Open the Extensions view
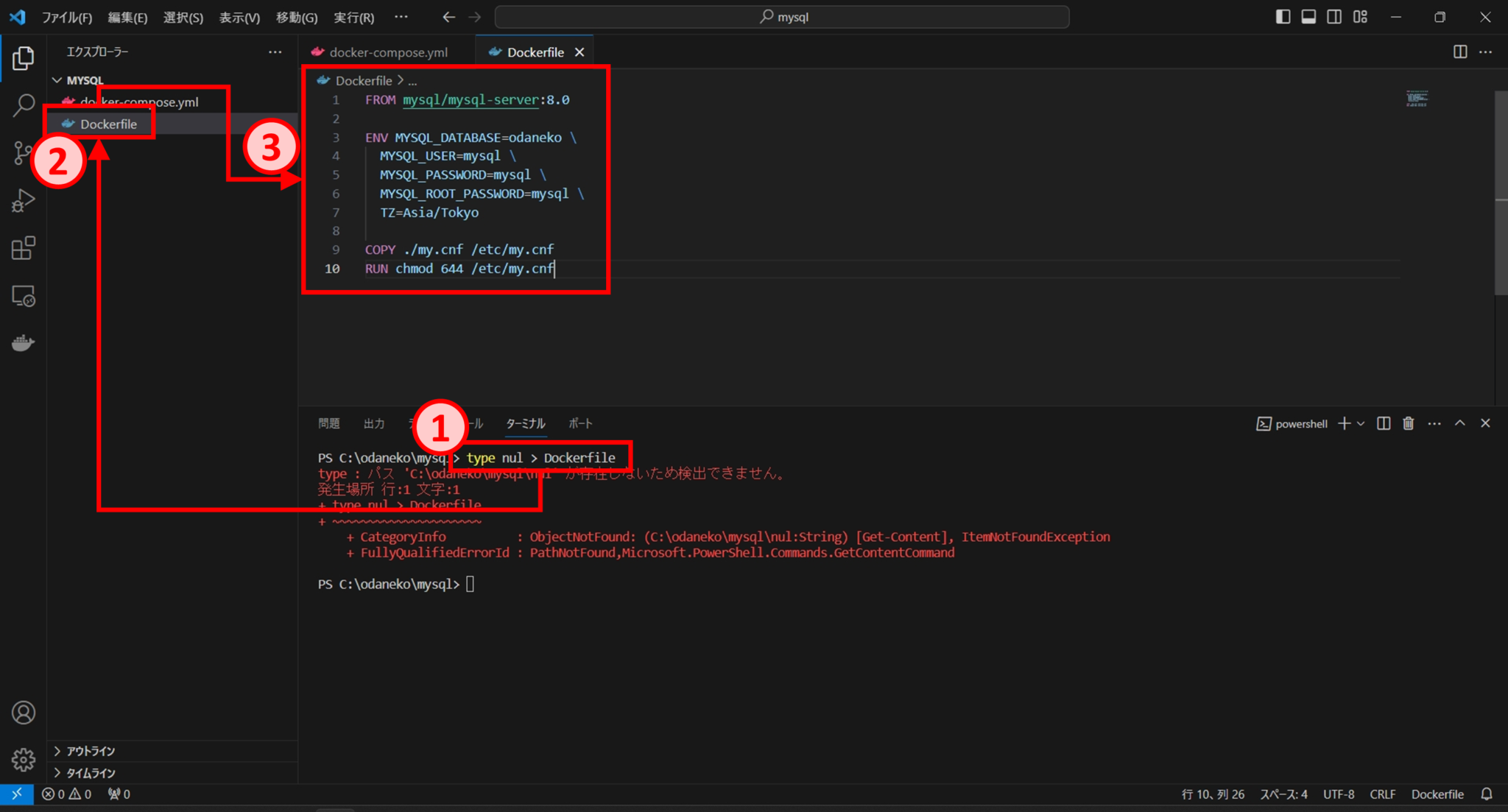The width and height of the screenshot is (1508, 812). tap(23, 248)
